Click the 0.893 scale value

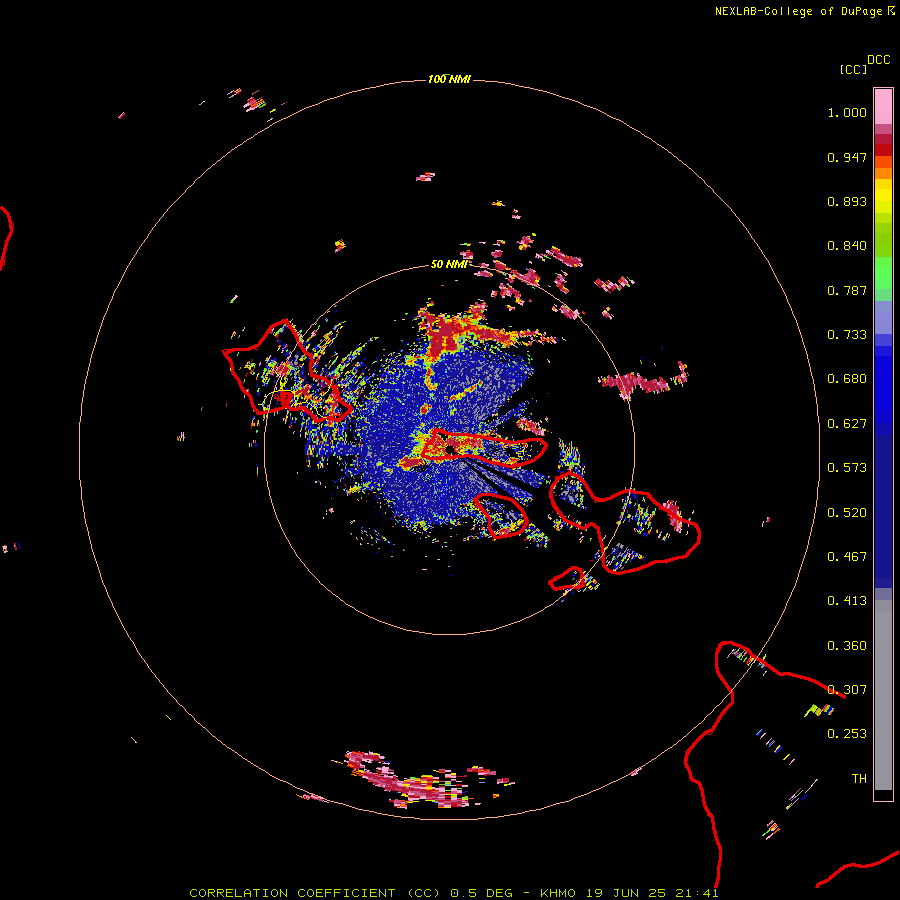[847, 201]
